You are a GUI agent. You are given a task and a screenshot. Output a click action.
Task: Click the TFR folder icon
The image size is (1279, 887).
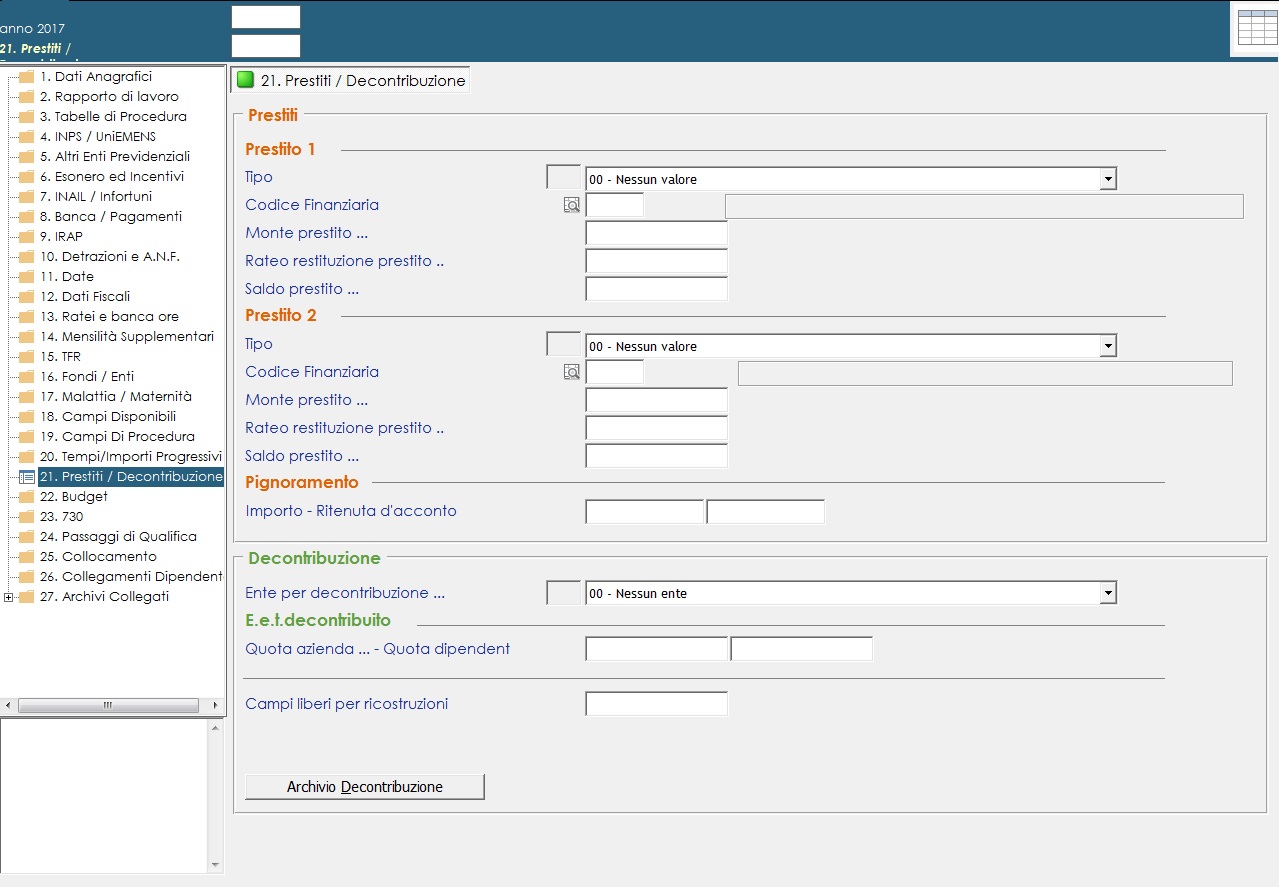[x=26, y=357]
